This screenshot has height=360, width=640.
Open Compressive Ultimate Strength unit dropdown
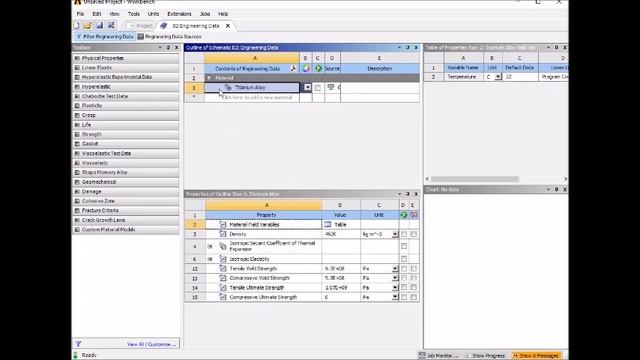click(395, 297)
